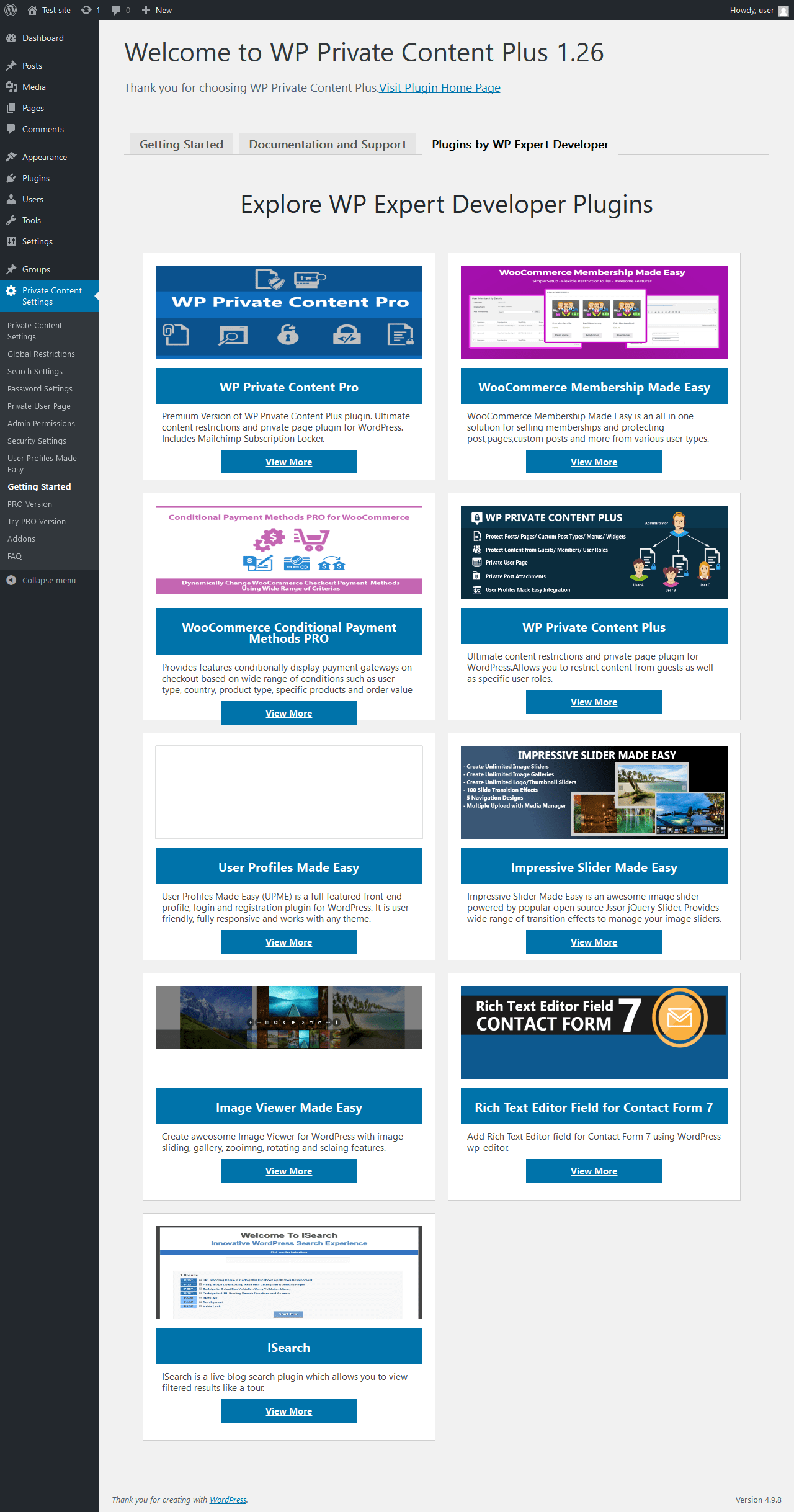
Task: Click the Howdy, user account text
Action: 752,10
